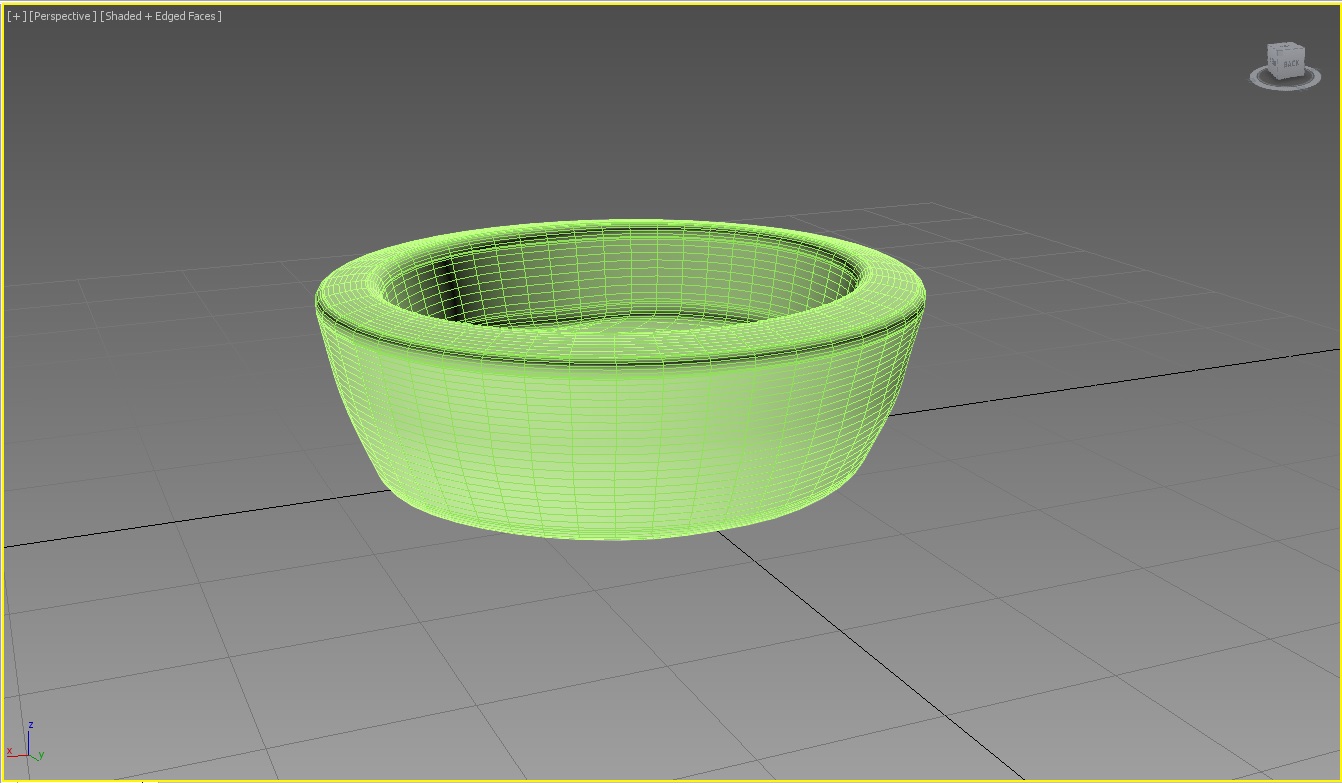Open the Perspective point-of-view viewport menu
This screenshot has width=1342, height=783.
pos(63,16)
